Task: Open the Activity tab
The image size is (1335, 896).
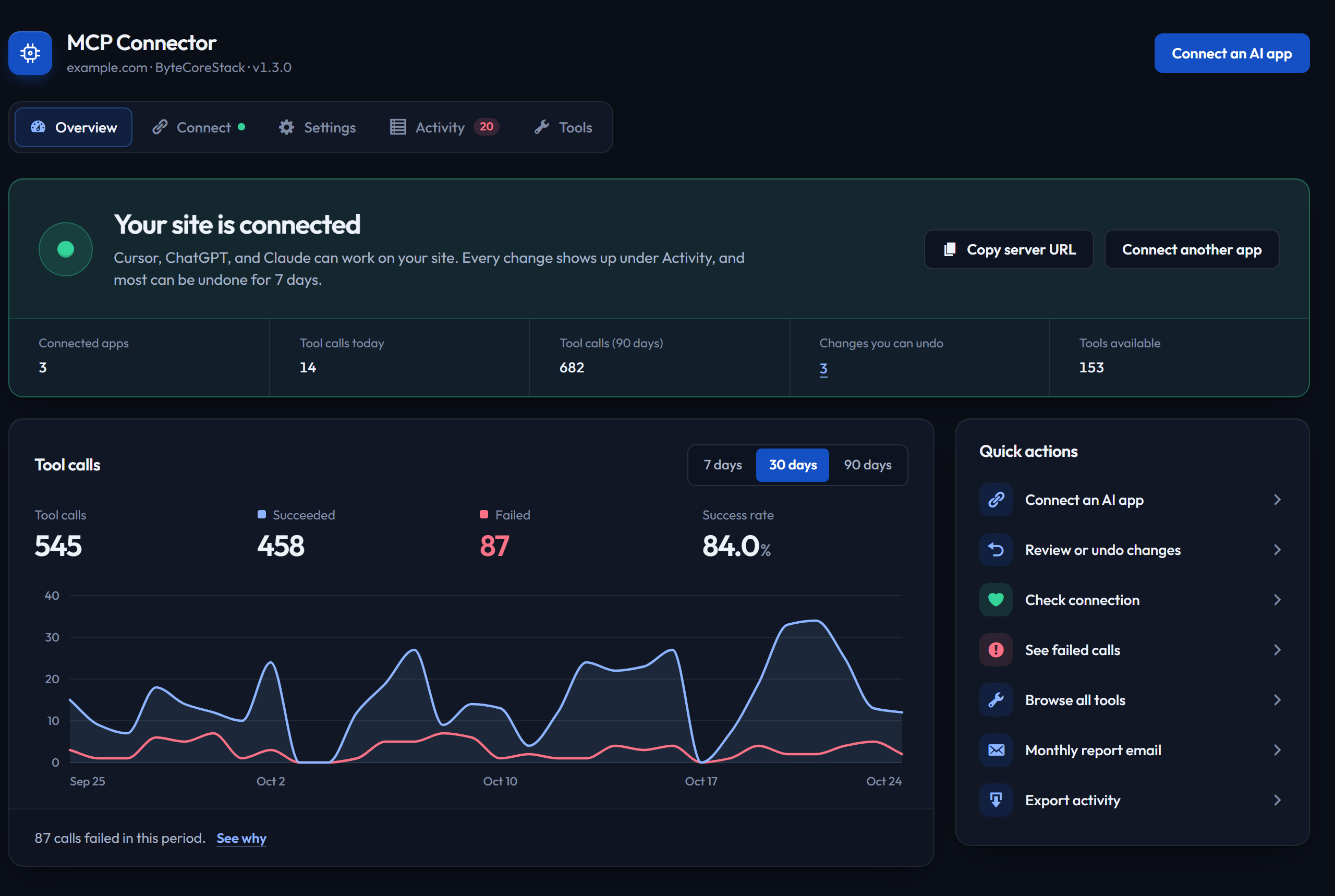Action: (x=444, y=127)
